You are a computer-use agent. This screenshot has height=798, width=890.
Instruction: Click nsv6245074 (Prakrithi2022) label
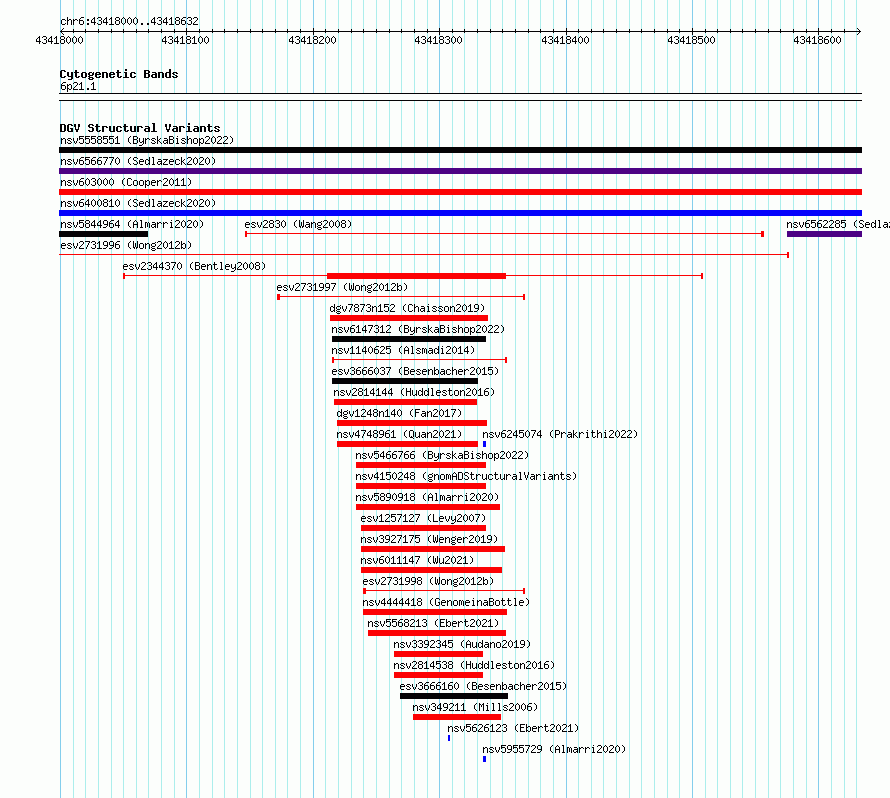coord(560,434)
